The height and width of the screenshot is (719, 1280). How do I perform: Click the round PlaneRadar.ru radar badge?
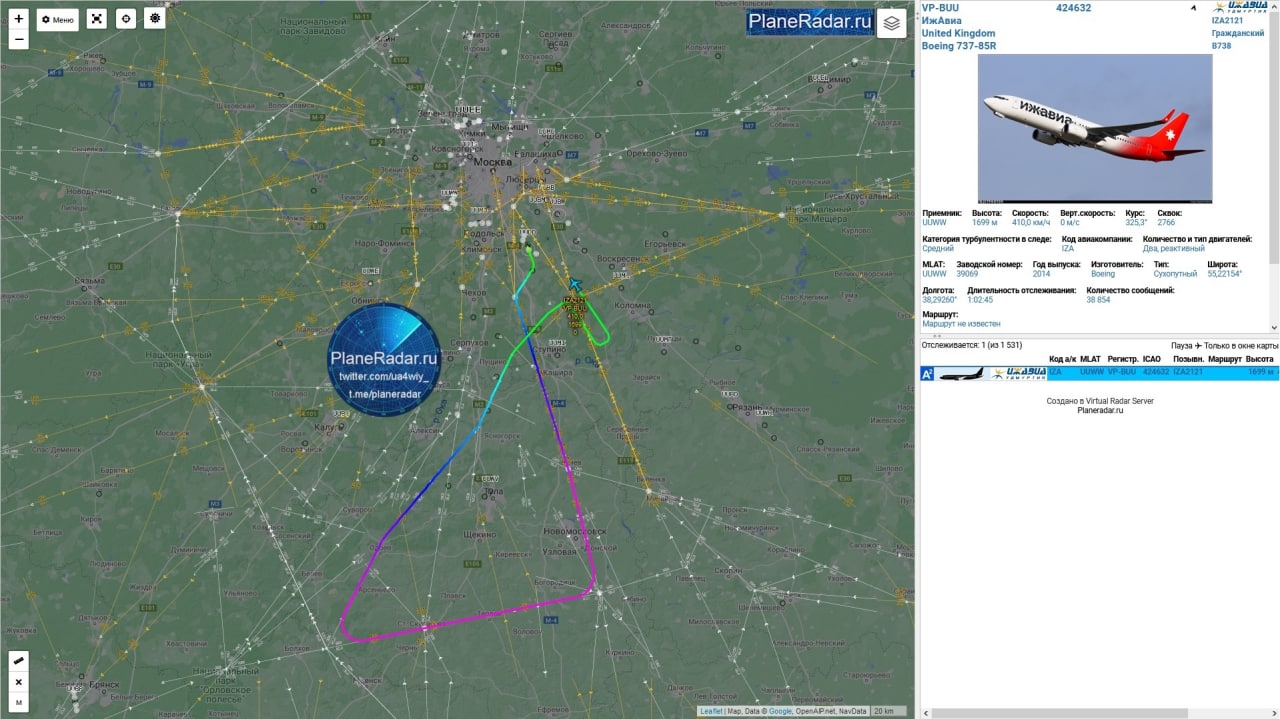(384, 360)
